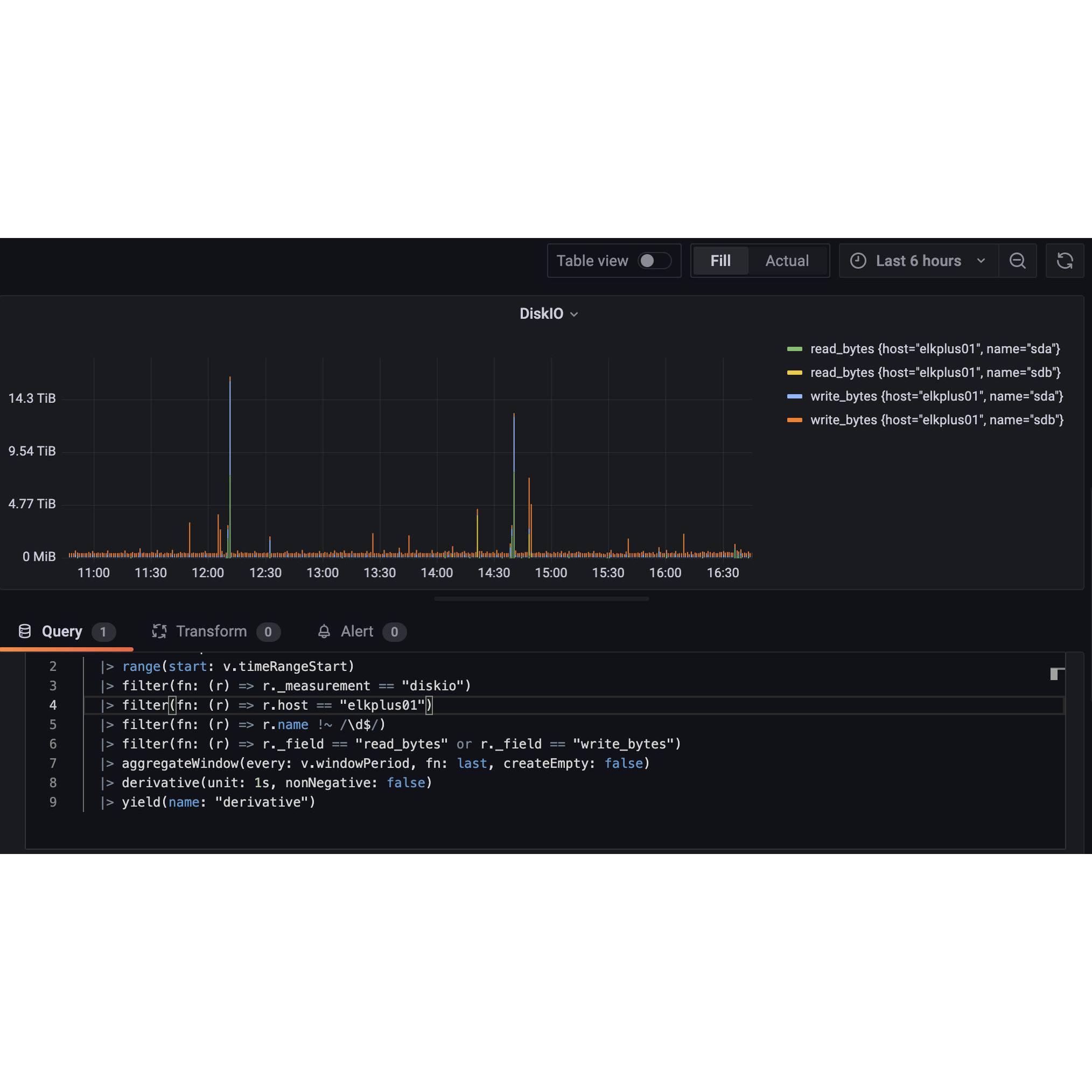Click the clock icon in the time range picker

(x=858, y=261)
